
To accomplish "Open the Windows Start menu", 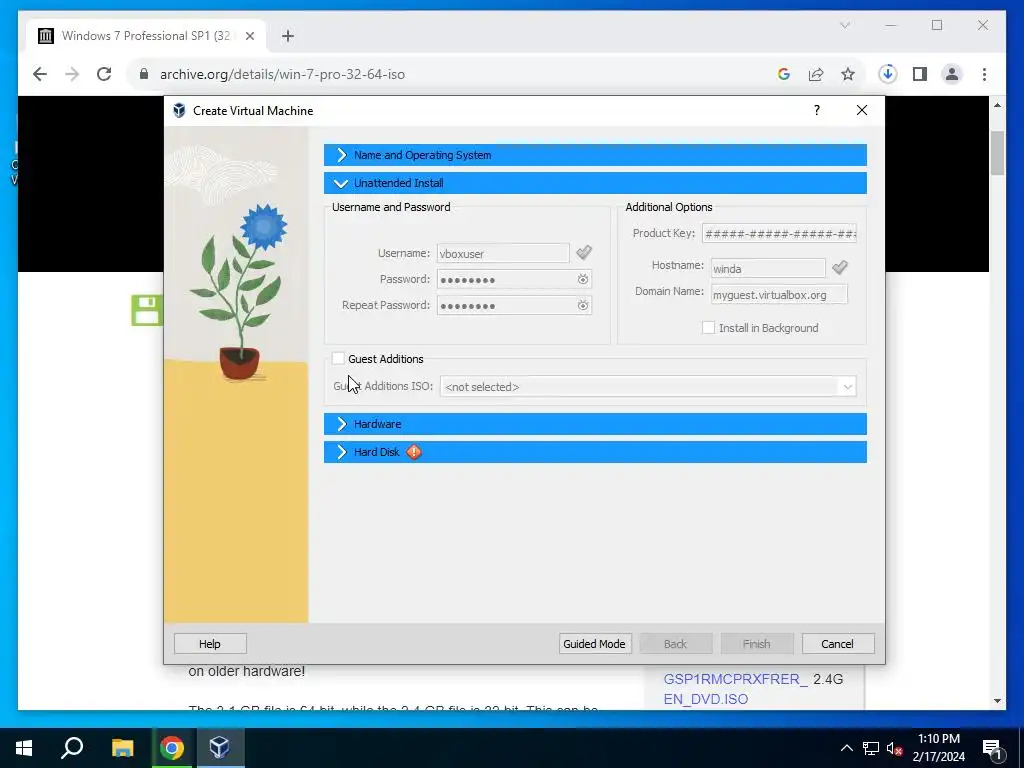I will (x=24, y=748).
